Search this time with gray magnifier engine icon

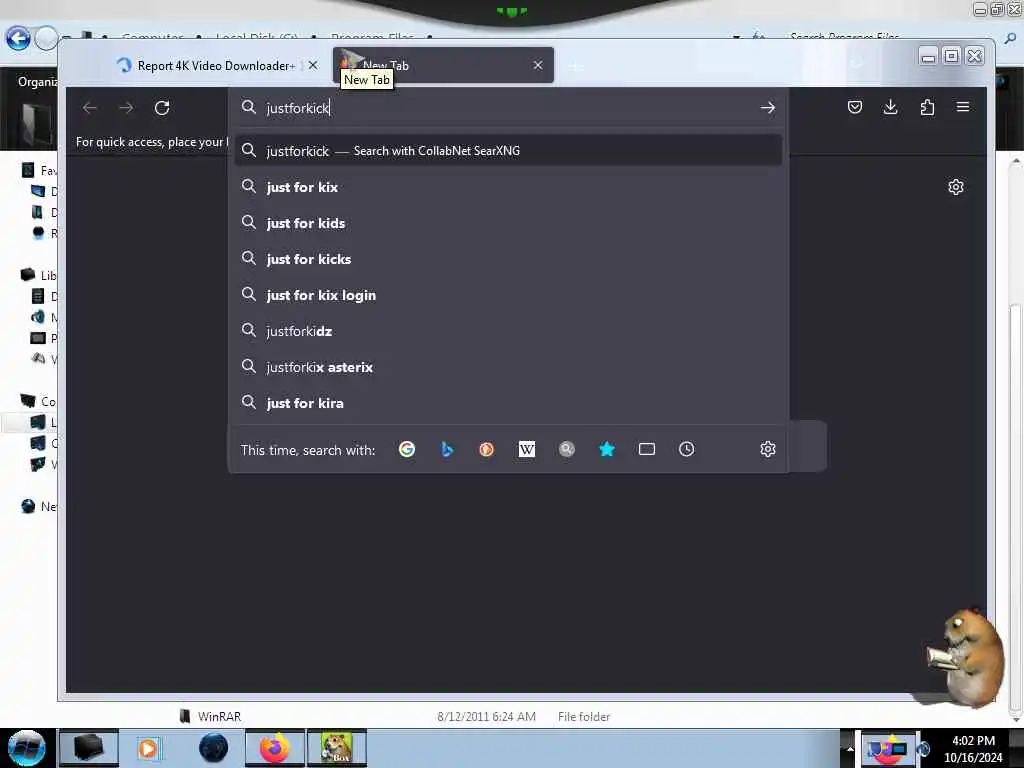click(567, 449)
